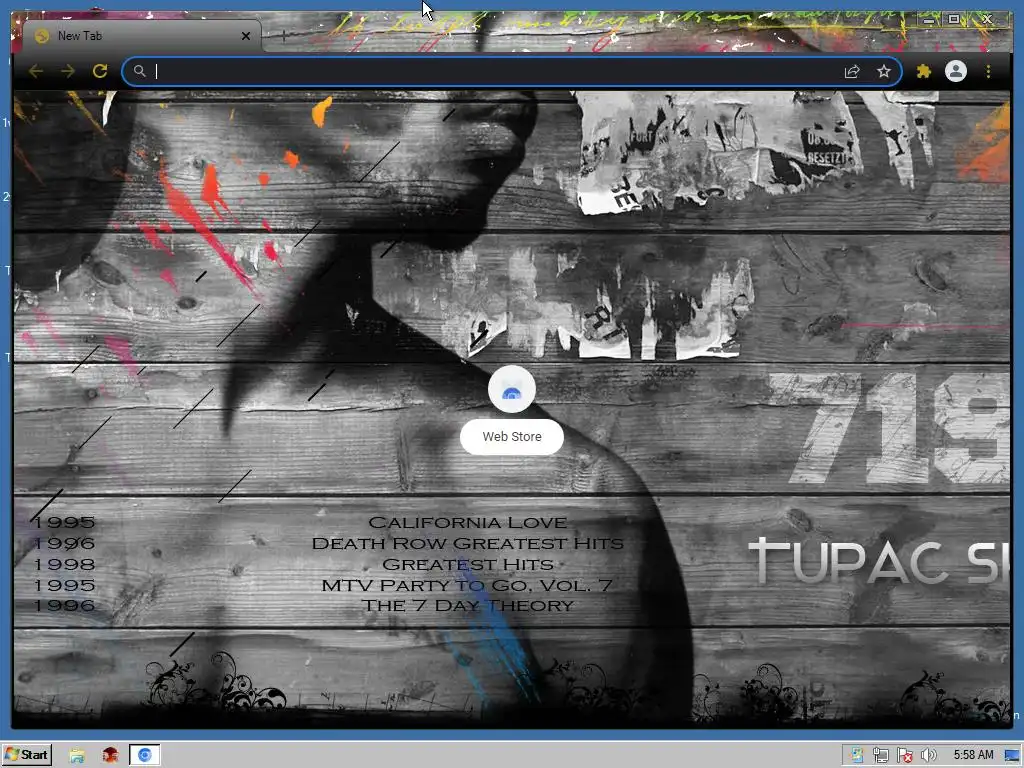Click the search magnifier in address bar
1024x768 pixels.
[x=139, y=71]
